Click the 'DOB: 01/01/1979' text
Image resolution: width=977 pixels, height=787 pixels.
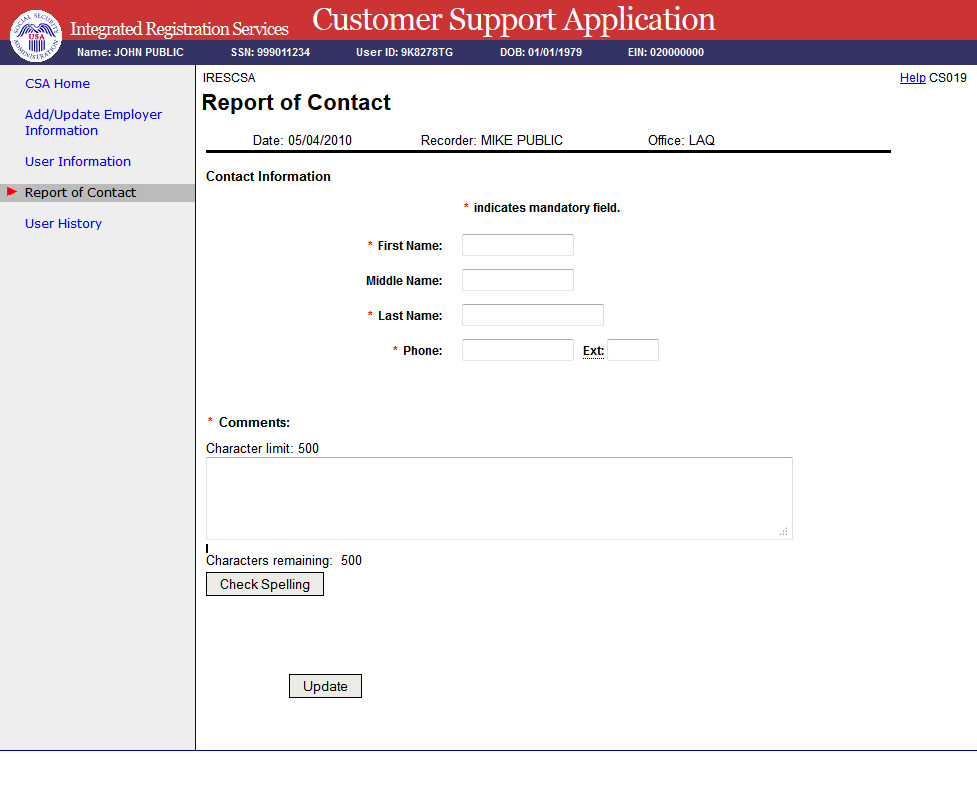[x=541, y=52]
